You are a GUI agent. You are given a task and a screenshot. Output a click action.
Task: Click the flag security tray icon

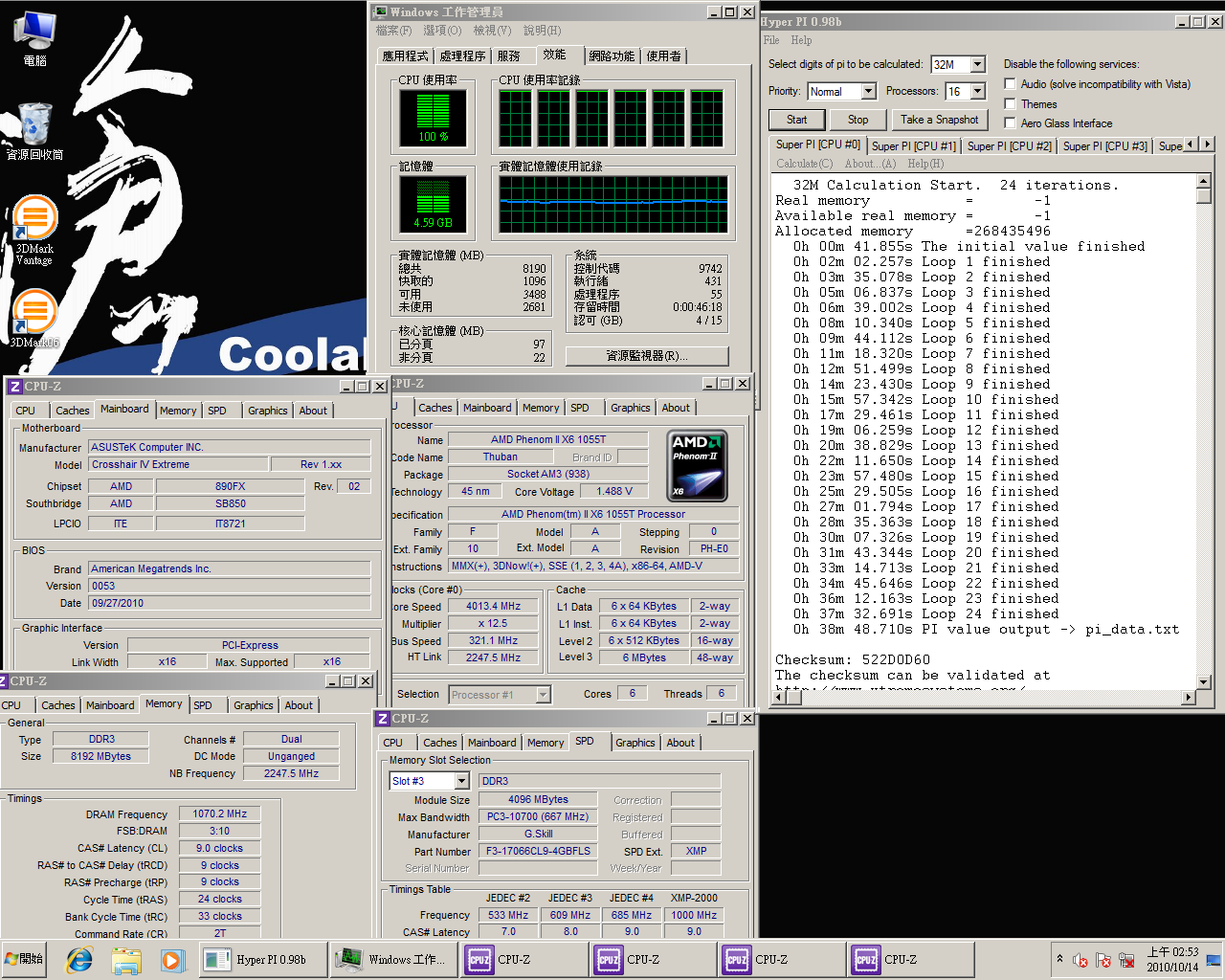click(x=1103, y=959)
